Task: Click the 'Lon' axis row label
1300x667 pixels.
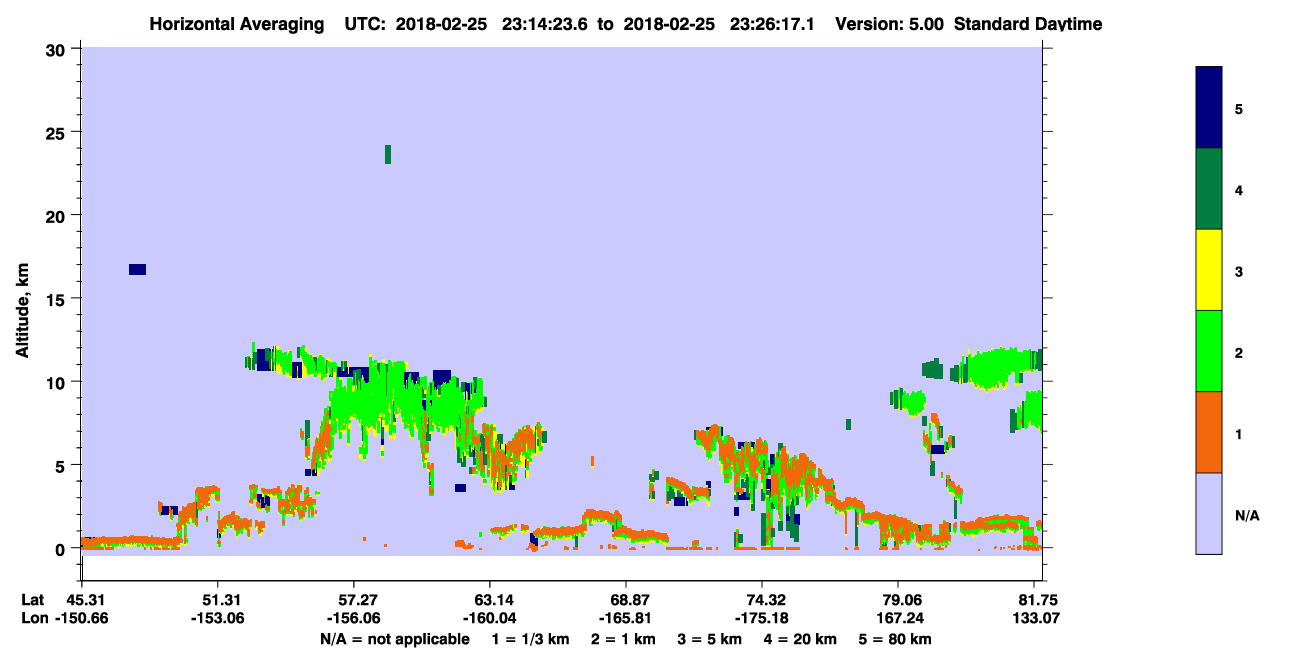Action: pos(33,618)
